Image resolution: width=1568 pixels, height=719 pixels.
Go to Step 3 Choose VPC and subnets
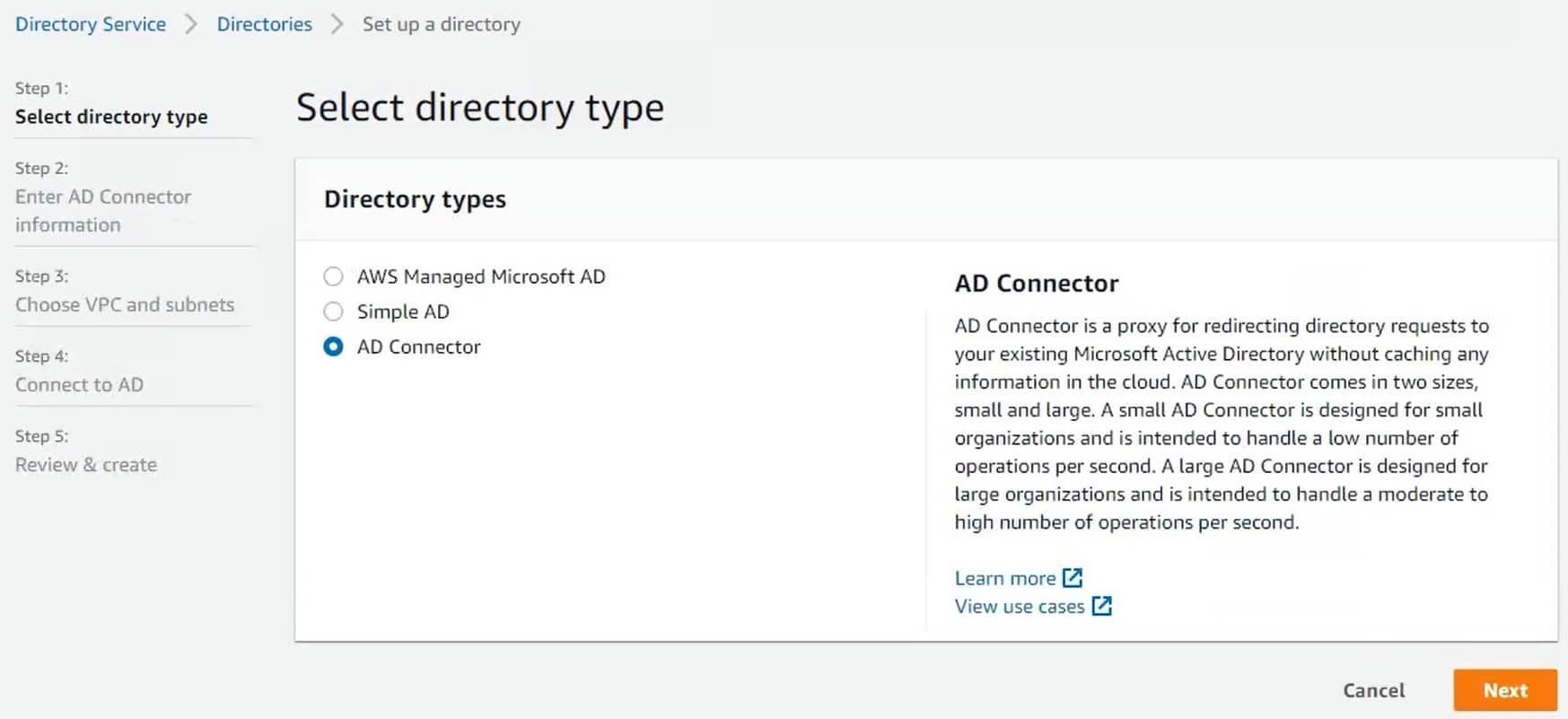point(125,304)
